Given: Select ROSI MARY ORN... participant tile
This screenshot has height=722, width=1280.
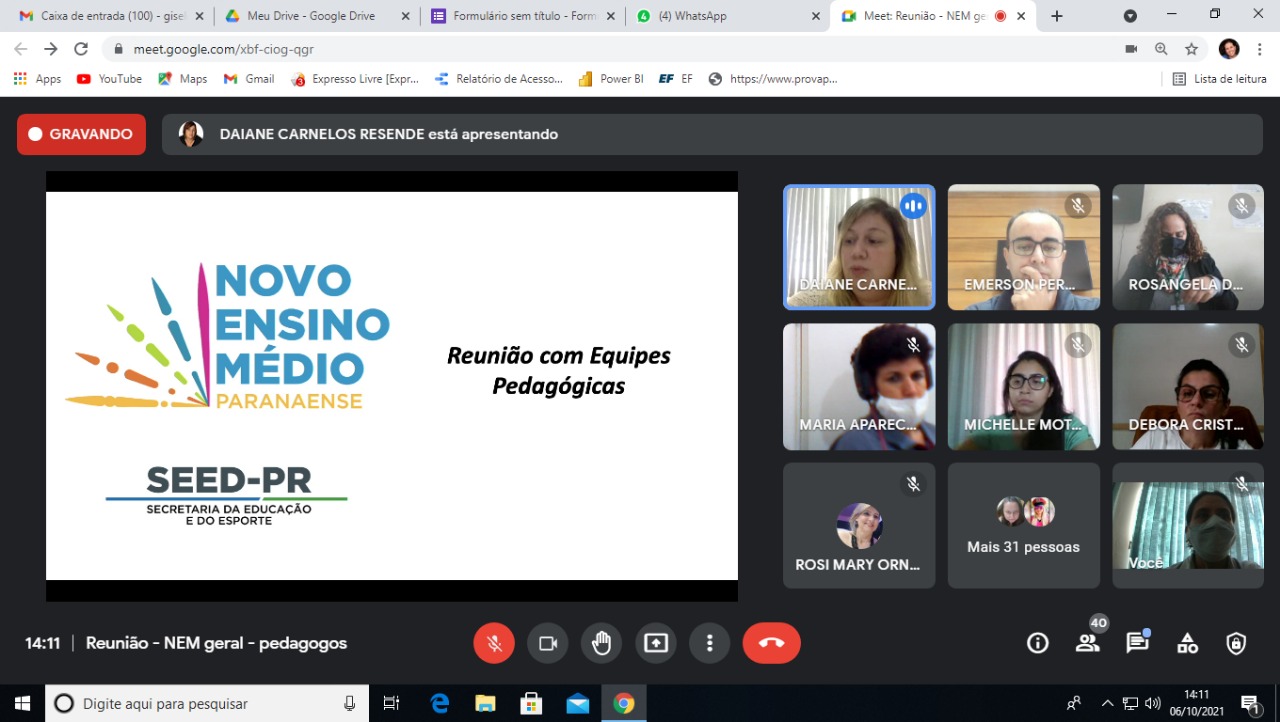Looking at the screenshot, I should [859, 525].
